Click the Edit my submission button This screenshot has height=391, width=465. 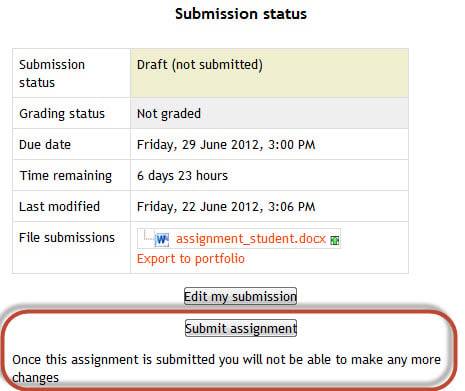pyautogui.click(x=240, y=296)
